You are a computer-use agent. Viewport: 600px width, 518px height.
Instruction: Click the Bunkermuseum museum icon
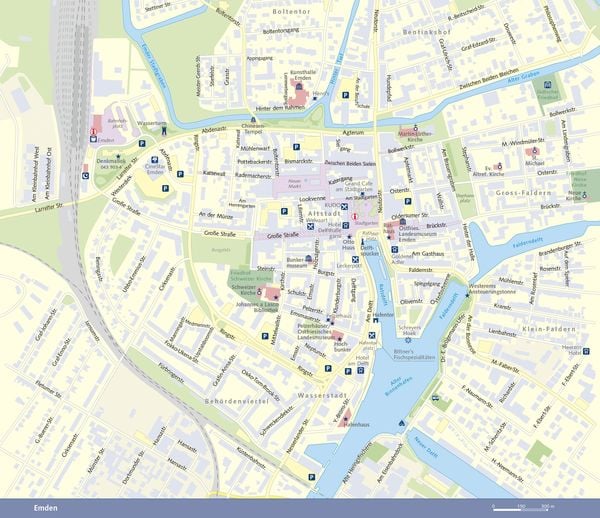tap(308, 258)
